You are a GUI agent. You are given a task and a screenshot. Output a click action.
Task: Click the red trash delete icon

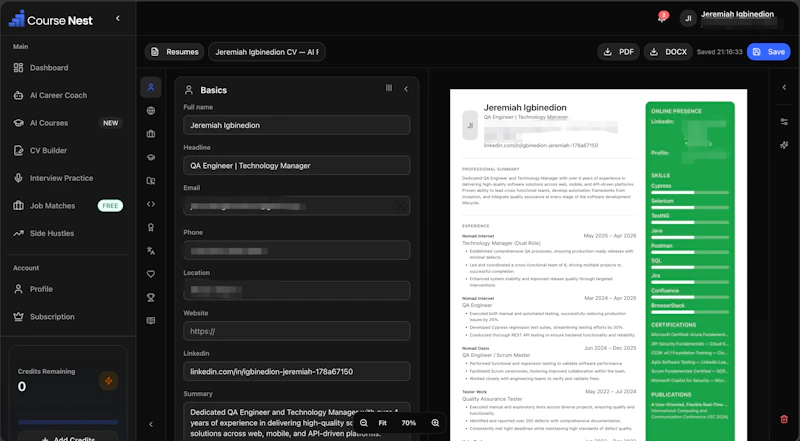(784, 419)
